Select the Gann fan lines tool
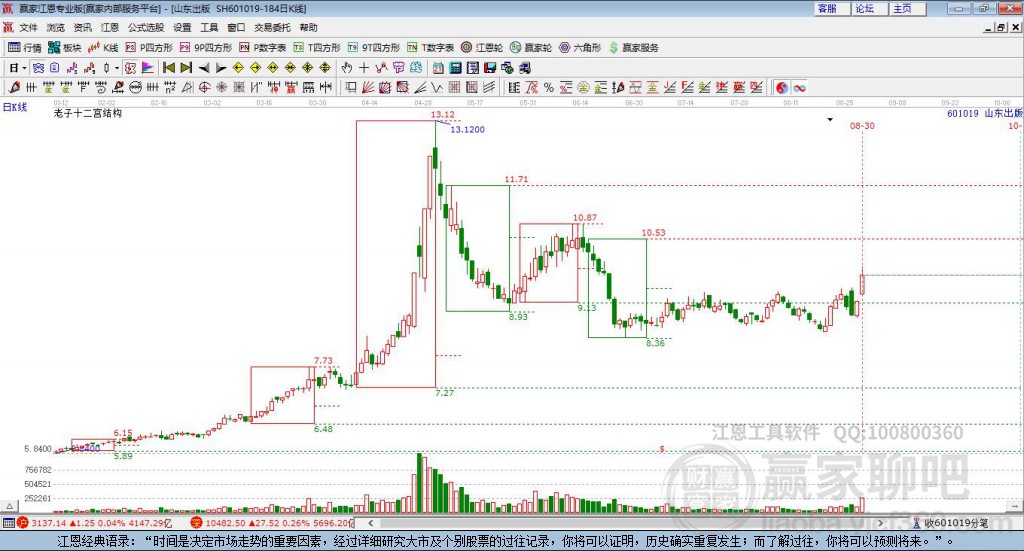The image size is (1024, 551). pos(368,87)
